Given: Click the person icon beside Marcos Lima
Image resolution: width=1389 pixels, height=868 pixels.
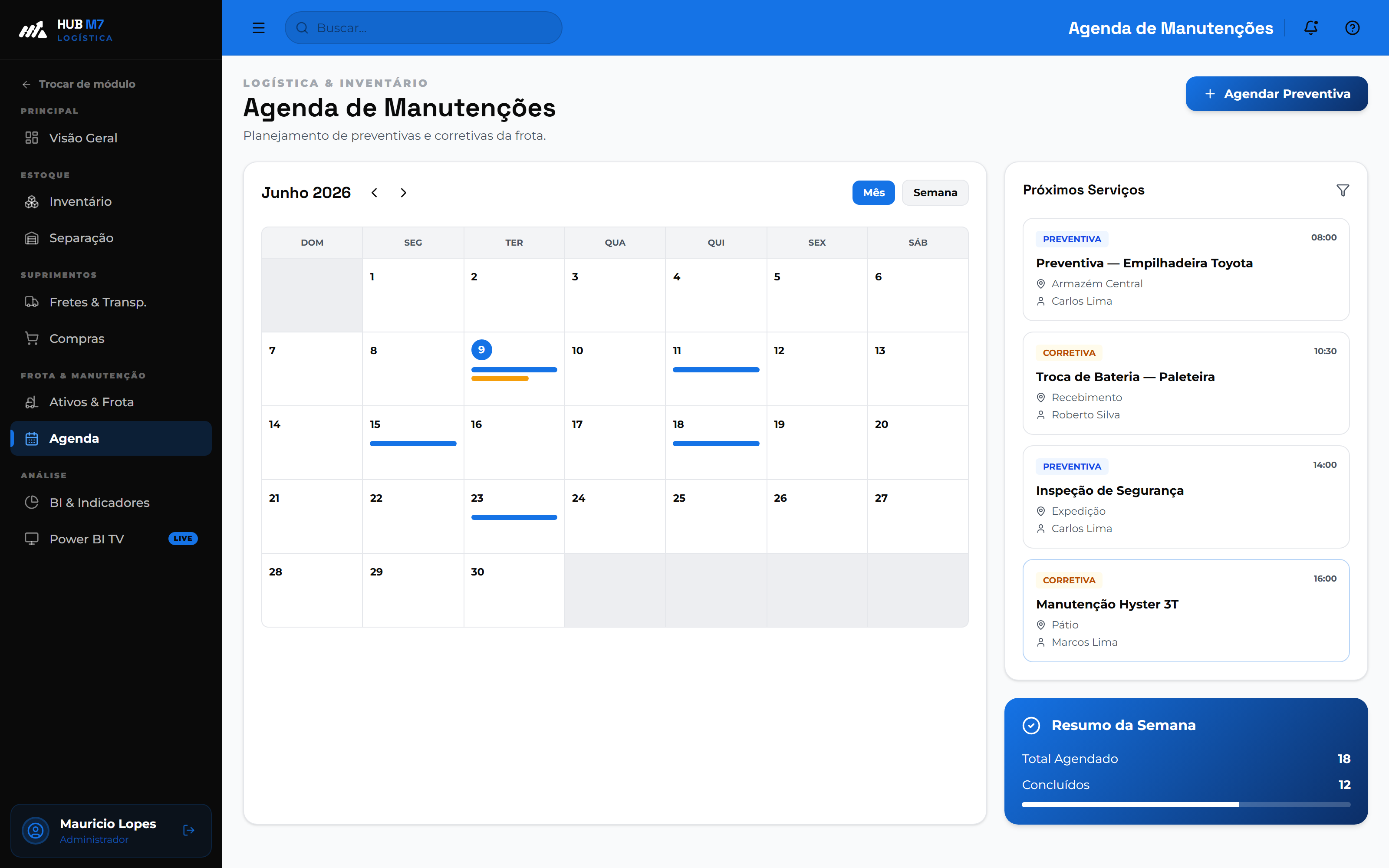Looking at the screenshot, I should (1040, 642).
